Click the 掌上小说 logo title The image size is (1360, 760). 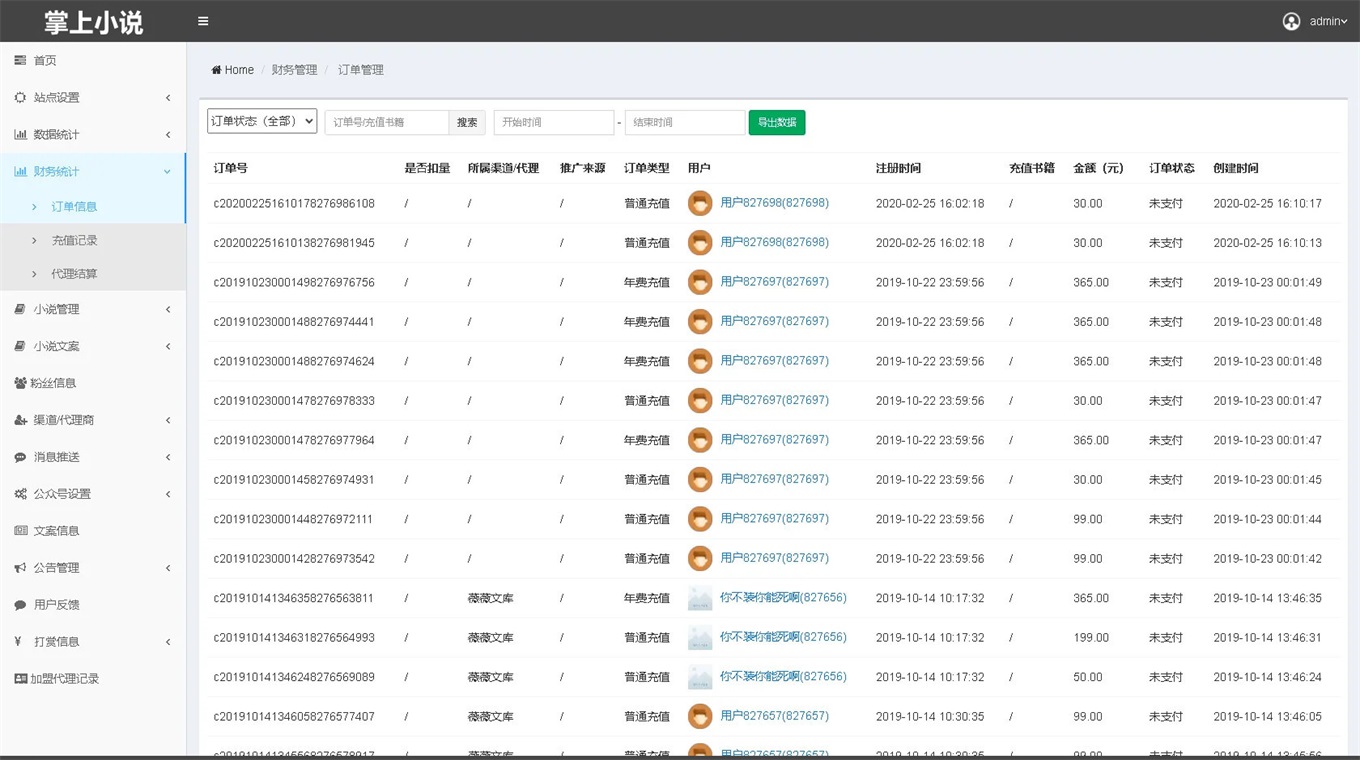point(93,21)
